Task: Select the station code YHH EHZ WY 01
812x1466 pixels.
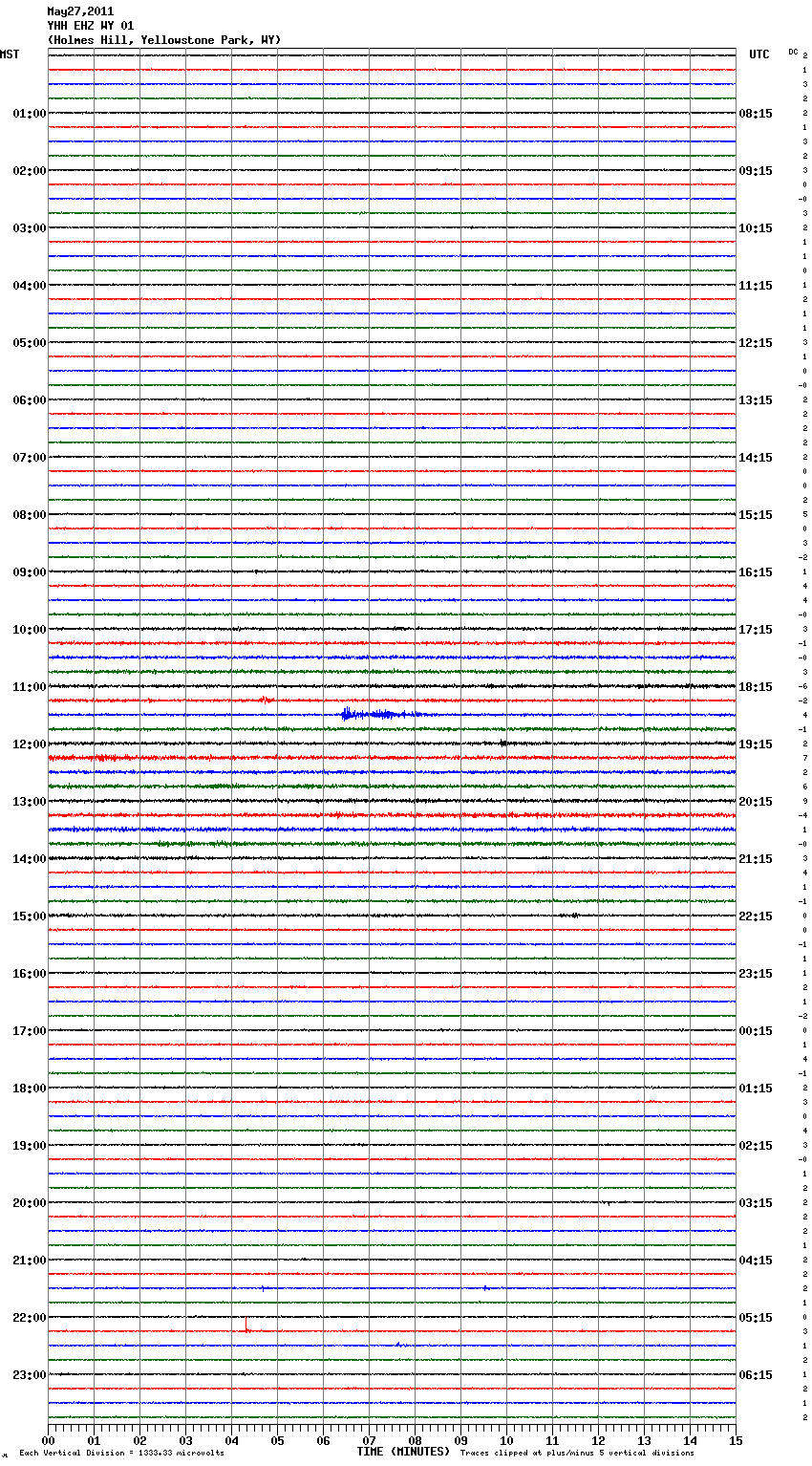Action: [91, 26]
